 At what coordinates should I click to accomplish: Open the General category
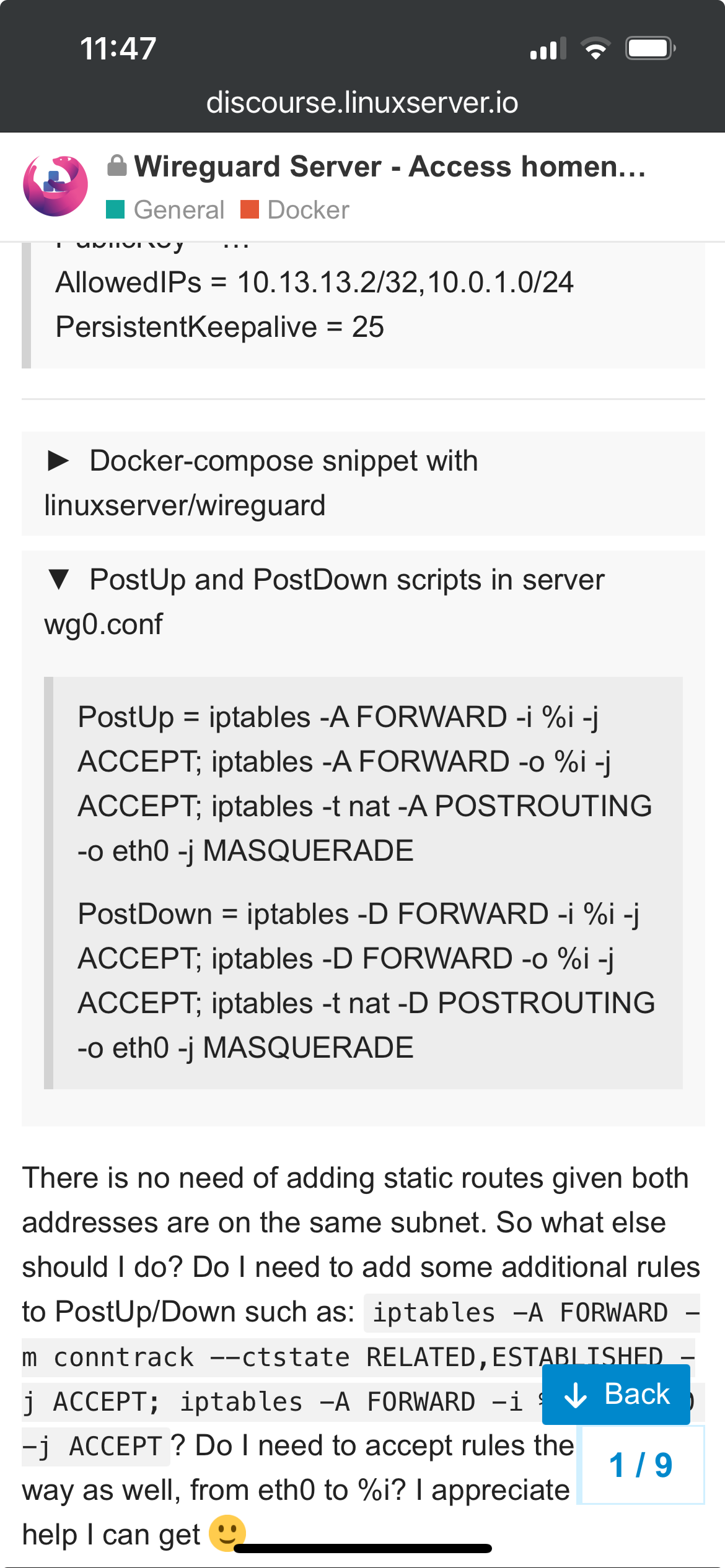pyautogui.click(x=178, y=210)
